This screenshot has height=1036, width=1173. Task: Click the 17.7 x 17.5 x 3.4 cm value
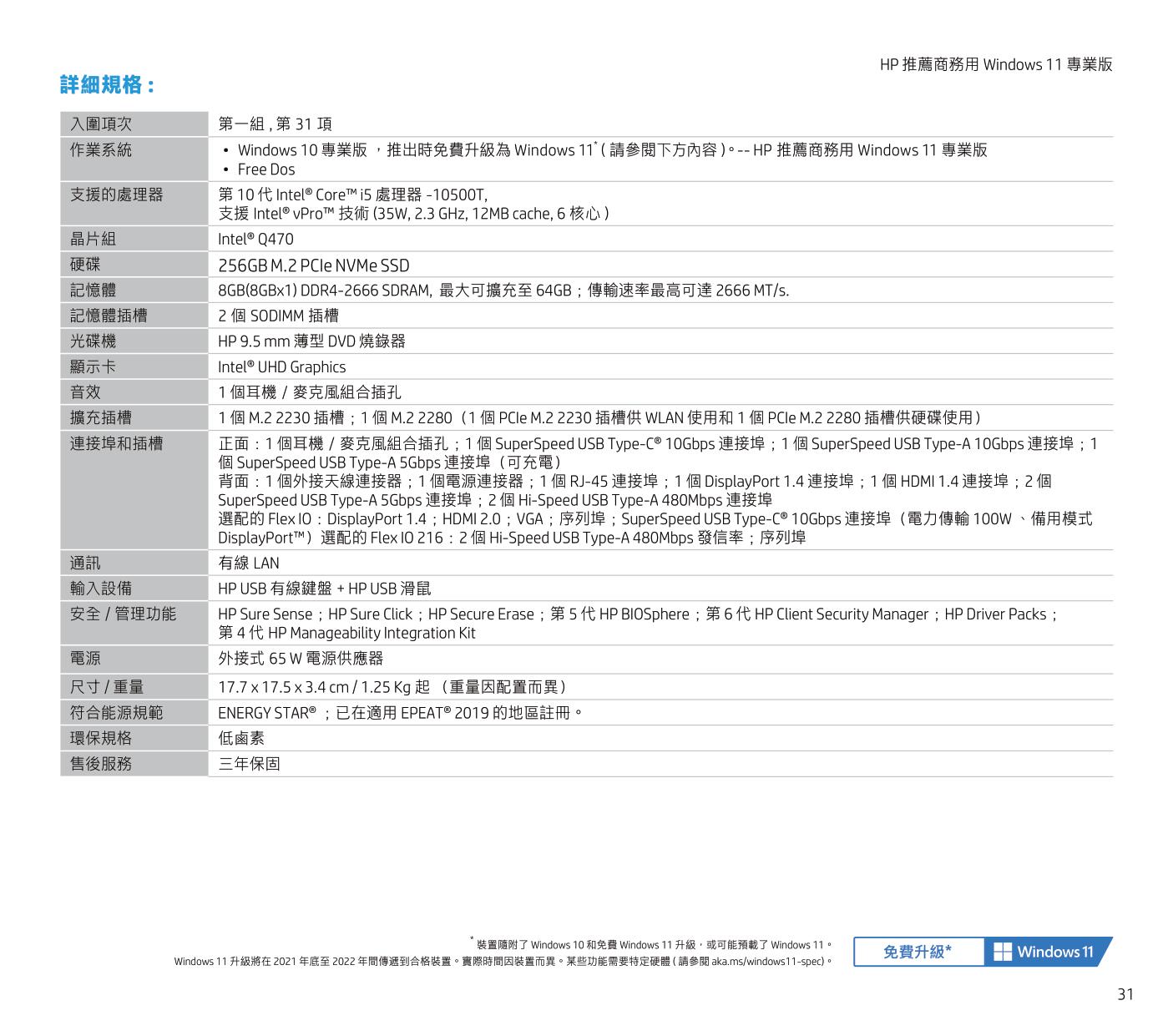tap(393, 687)
